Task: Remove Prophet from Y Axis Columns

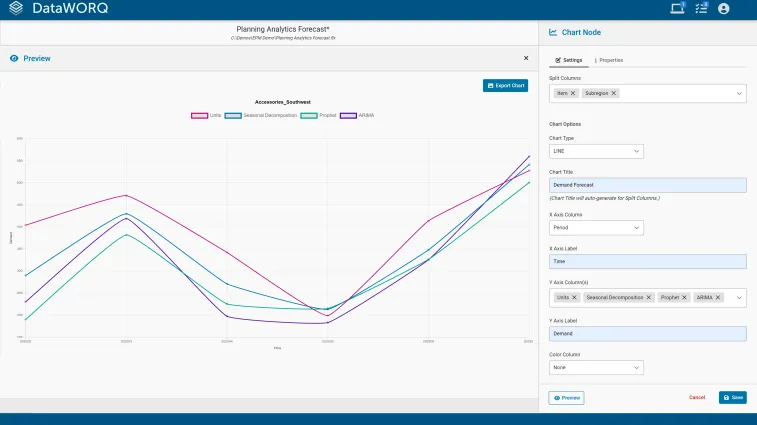Action: [684, 298]
